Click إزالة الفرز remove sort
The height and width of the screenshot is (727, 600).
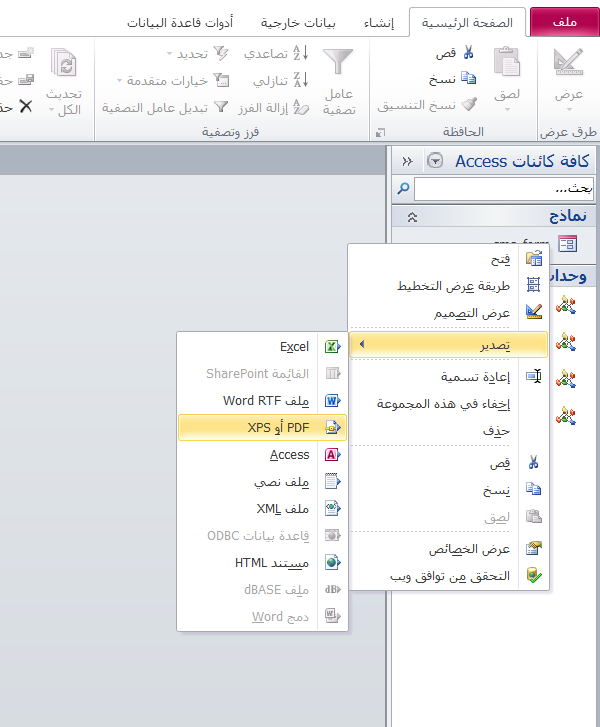pos(274,108)
